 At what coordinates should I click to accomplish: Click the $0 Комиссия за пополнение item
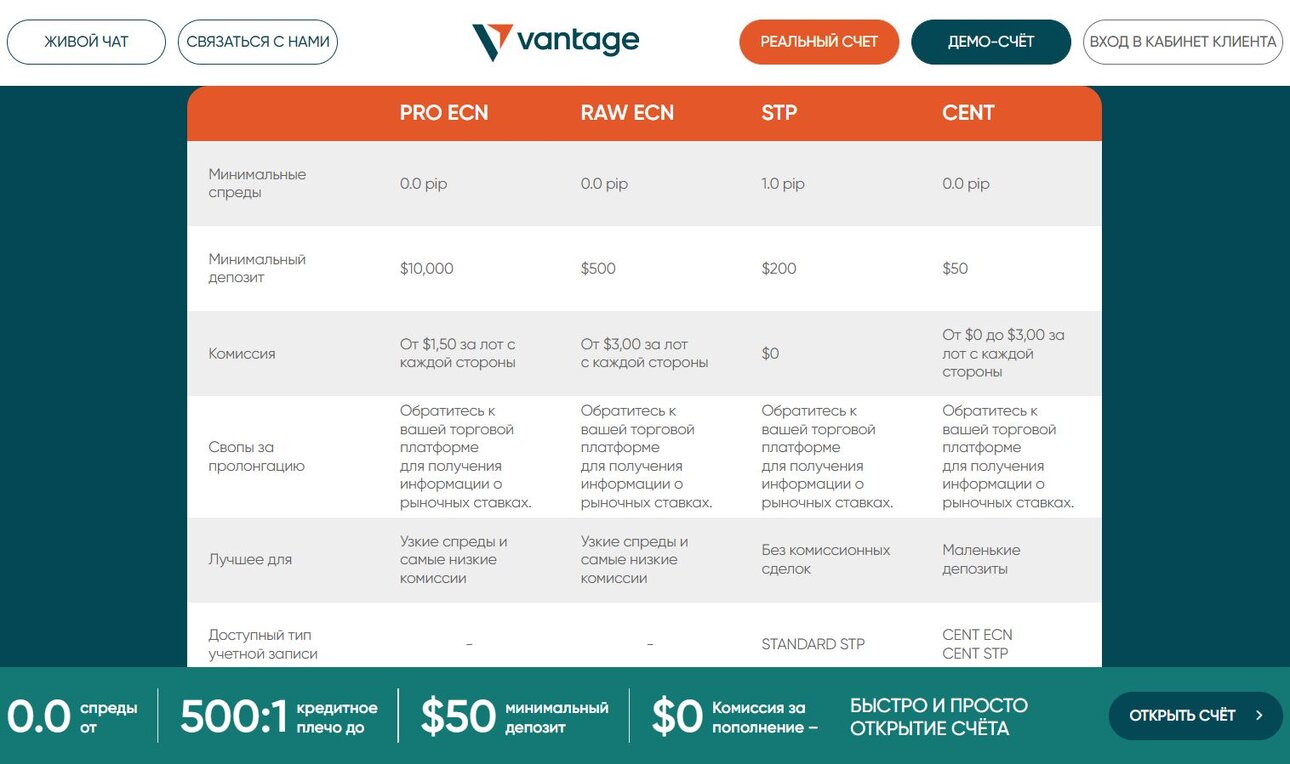735,716
